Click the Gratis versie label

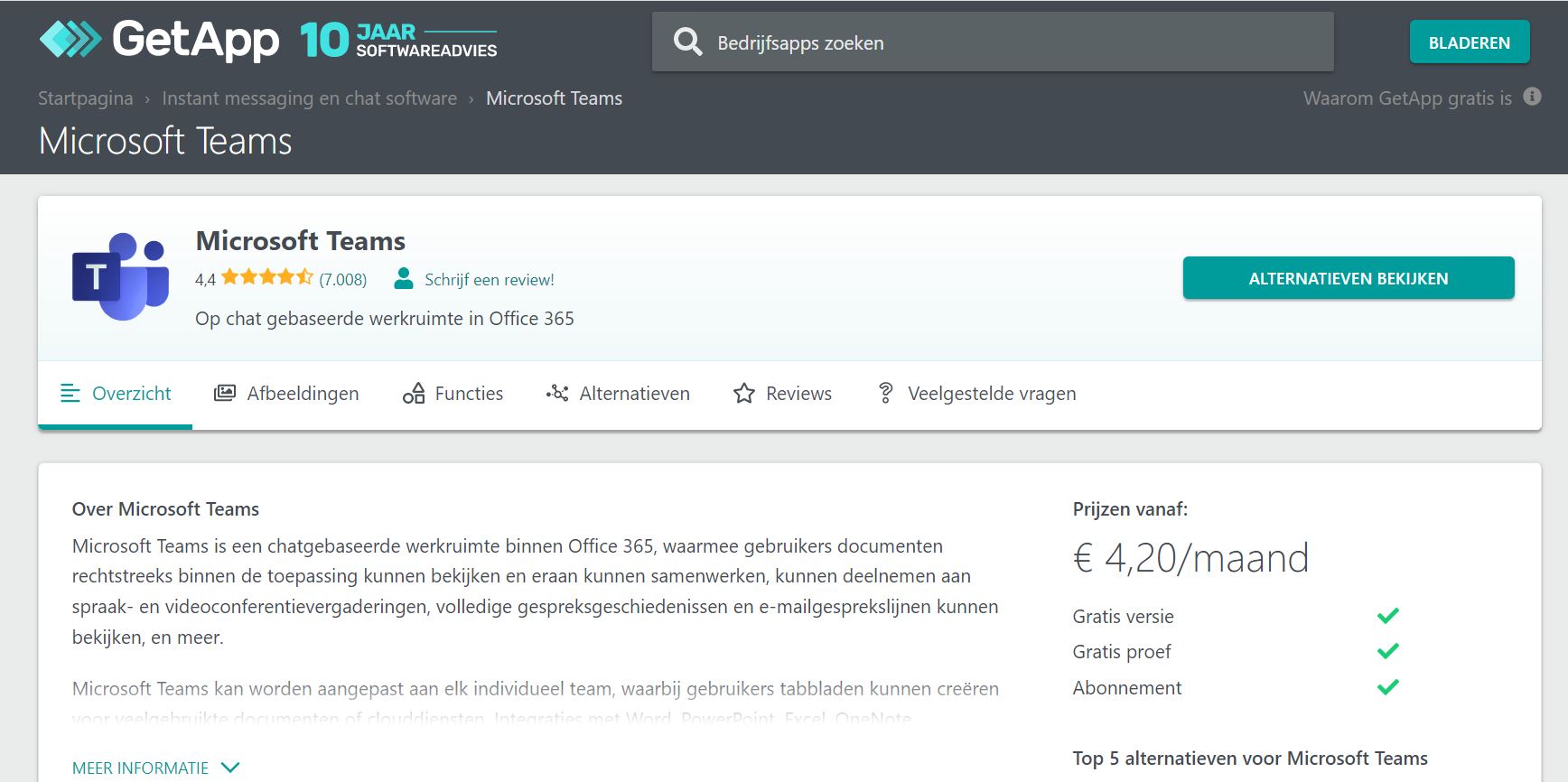tap(1124, 617)
